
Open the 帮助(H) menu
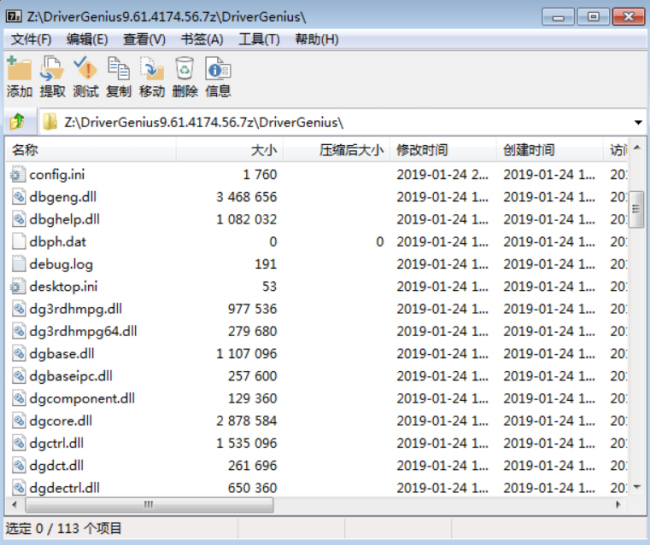pyautogui.click(x=316, y=39)
